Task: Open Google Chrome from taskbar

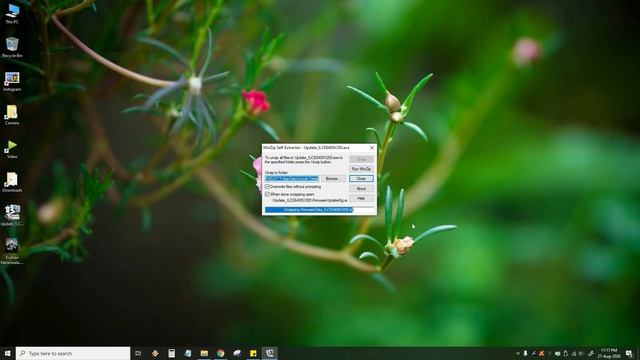Action: pos(220,353)
